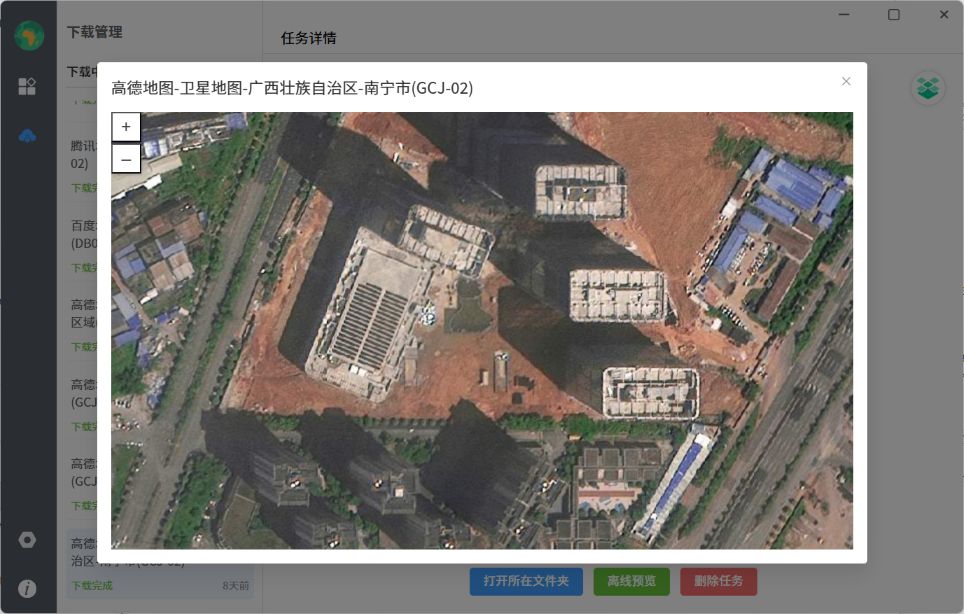Maximize the application window
The width and height of the screenshot is (964, 614).
tap(894, 15)
